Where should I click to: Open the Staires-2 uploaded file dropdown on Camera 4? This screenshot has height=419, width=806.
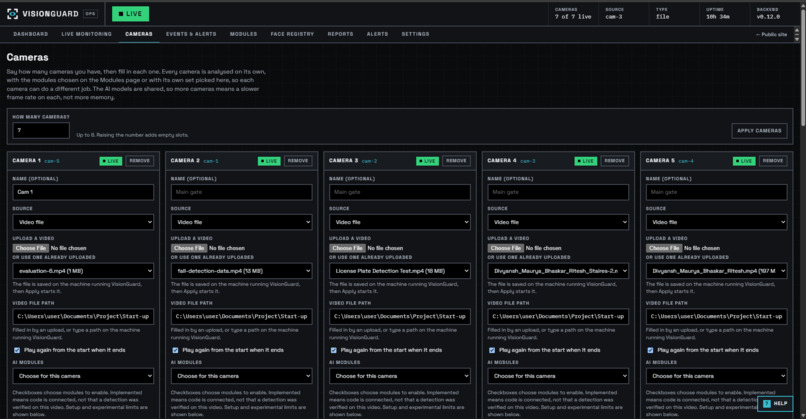(x=558, y=270)
